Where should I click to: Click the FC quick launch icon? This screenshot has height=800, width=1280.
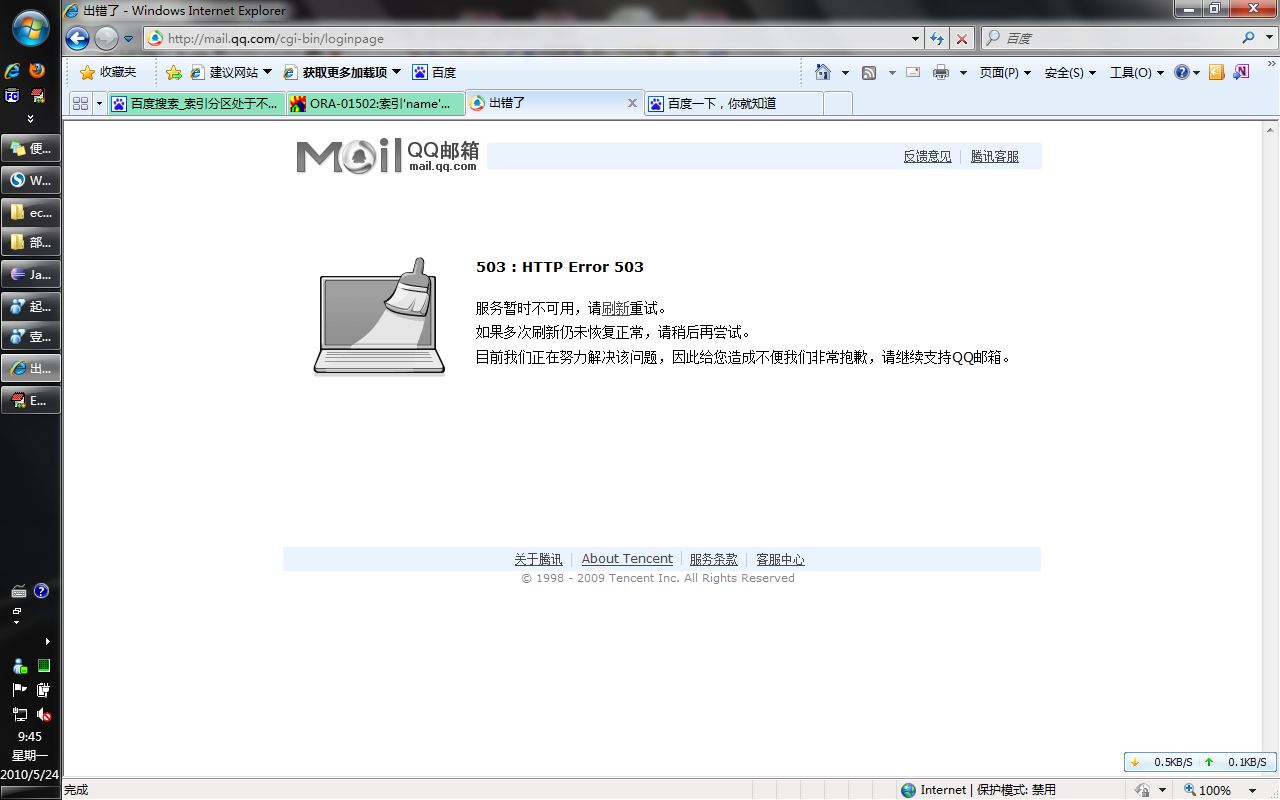click(x=13, y=97)
